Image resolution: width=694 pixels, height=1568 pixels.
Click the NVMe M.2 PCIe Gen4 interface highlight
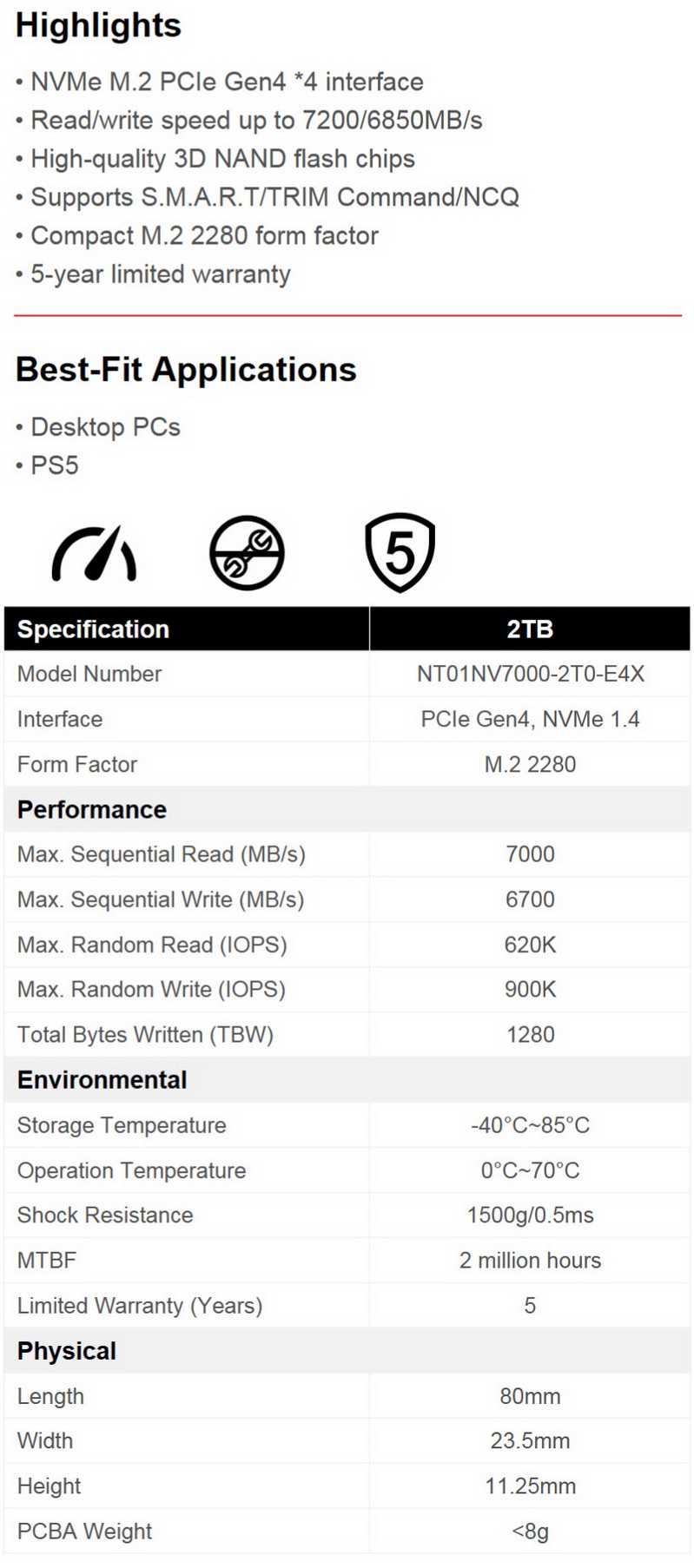[x=220, y=82]
